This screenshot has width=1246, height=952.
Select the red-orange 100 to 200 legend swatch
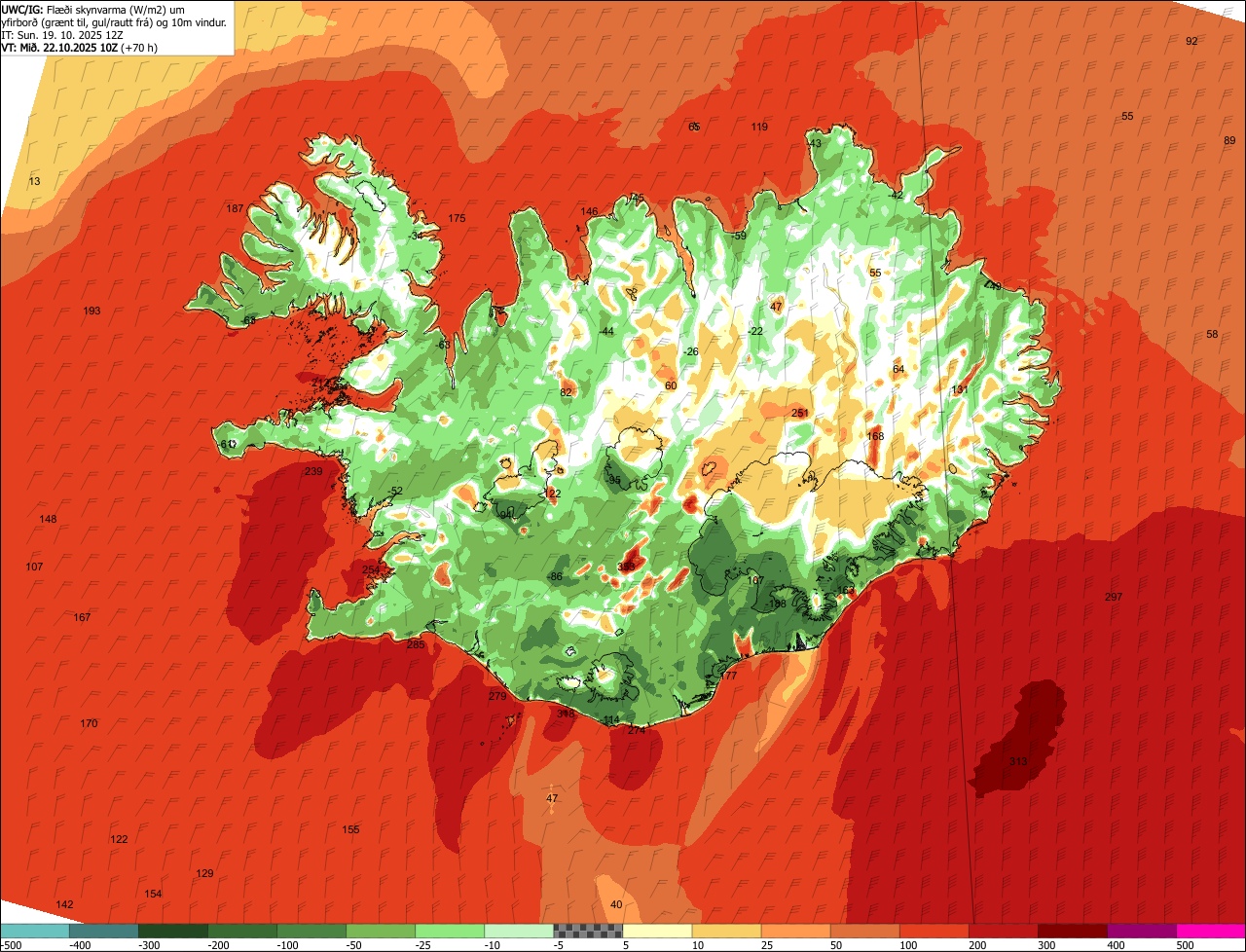click(x=934, y=931)
